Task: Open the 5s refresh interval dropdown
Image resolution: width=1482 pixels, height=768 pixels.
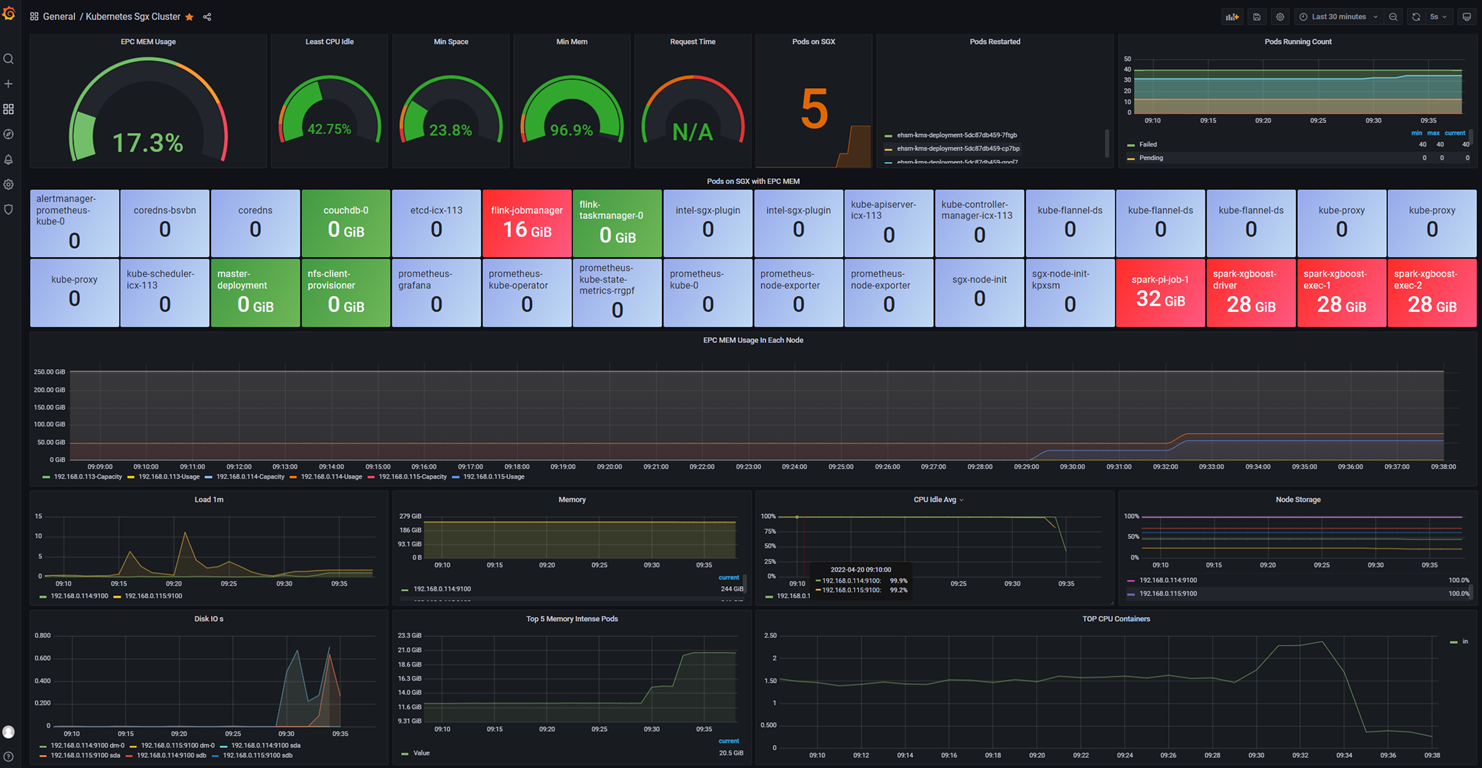Action: click(1439, 17)
